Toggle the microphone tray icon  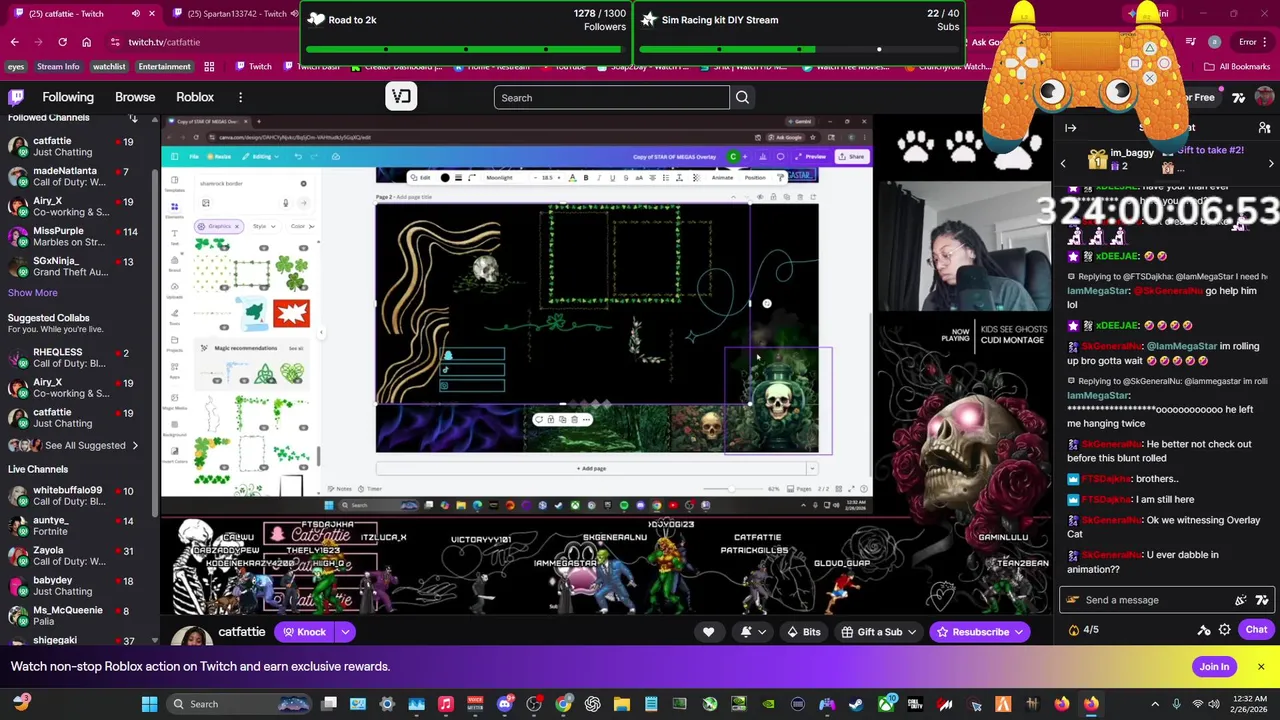pos(1176,704)
